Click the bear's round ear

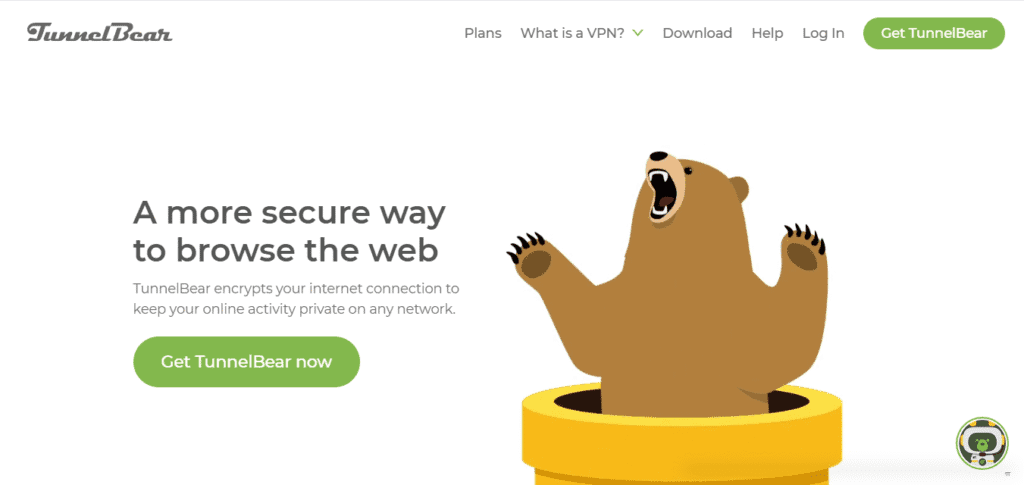click(739, 188)
